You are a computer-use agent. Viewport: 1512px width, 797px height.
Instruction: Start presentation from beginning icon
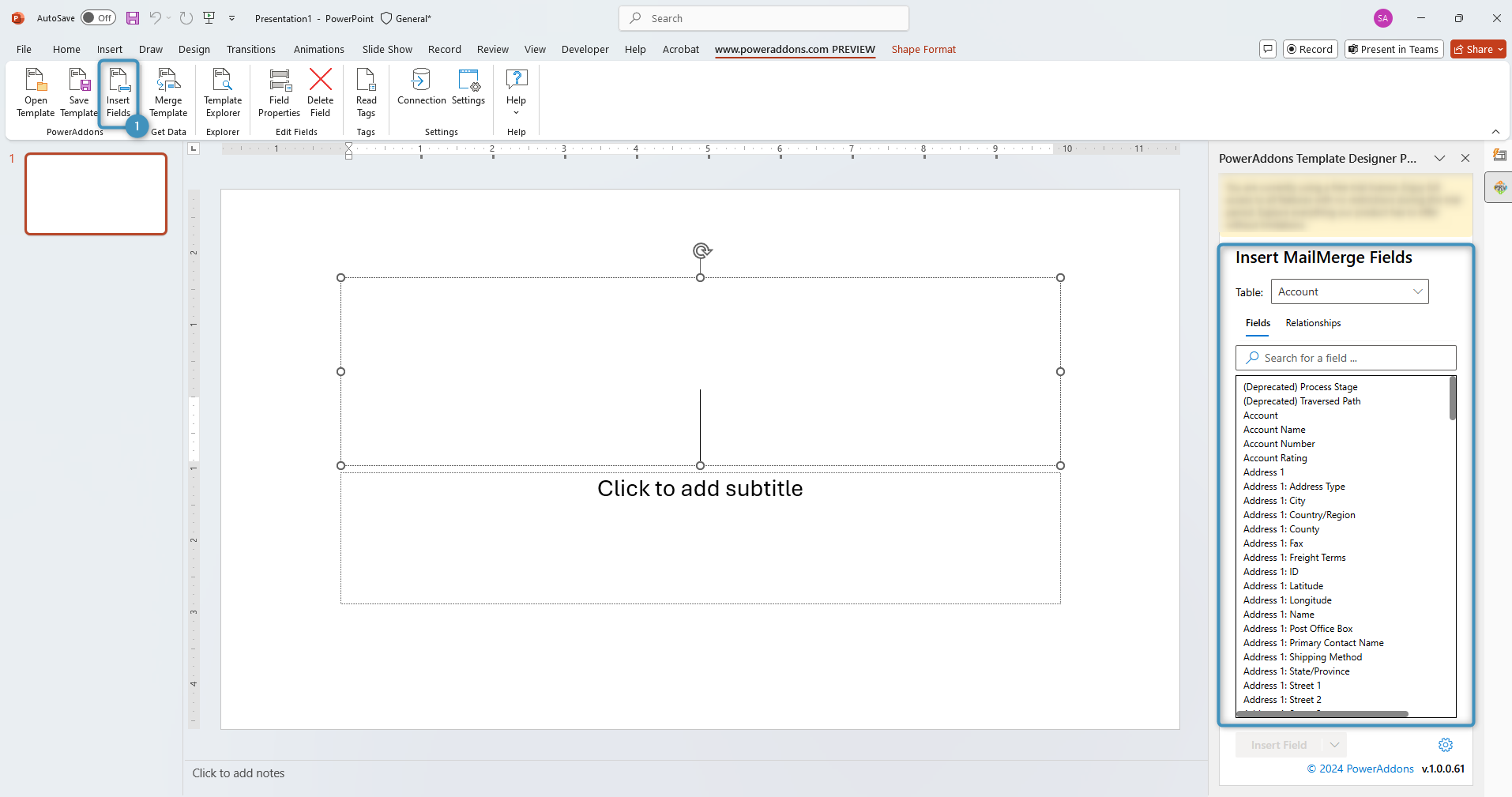click(x=209, y=18)
